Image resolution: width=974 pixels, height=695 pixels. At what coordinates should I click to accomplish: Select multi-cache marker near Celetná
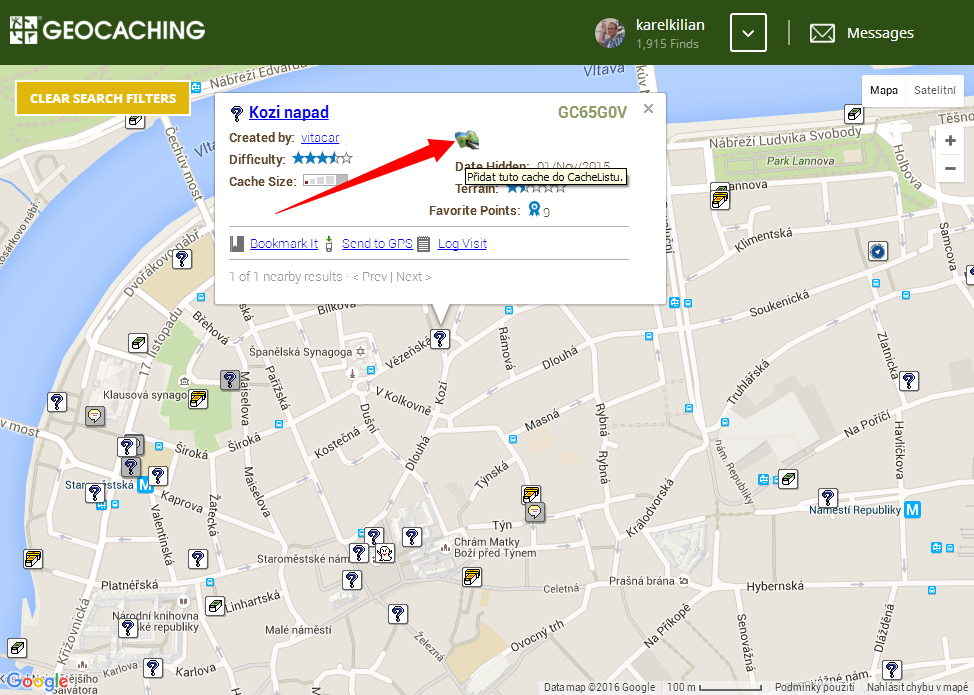coord(472,577)
